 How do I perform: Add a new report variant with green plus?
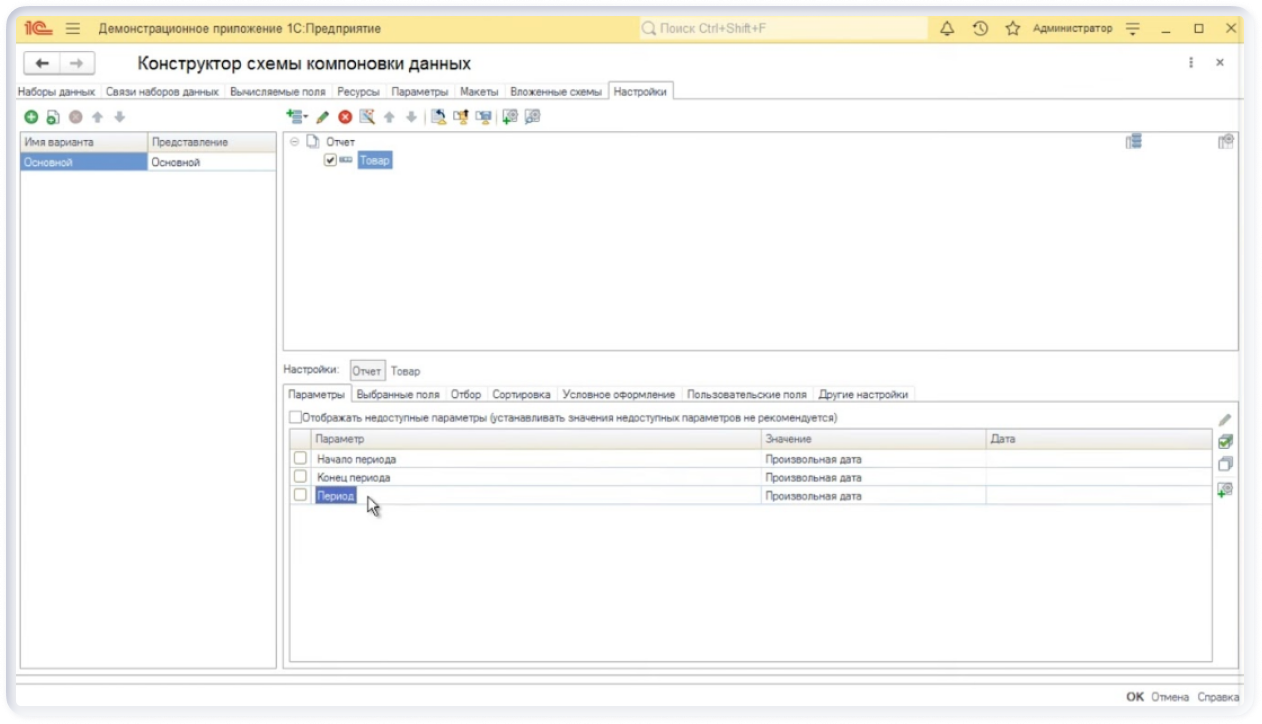coord(30,117)
